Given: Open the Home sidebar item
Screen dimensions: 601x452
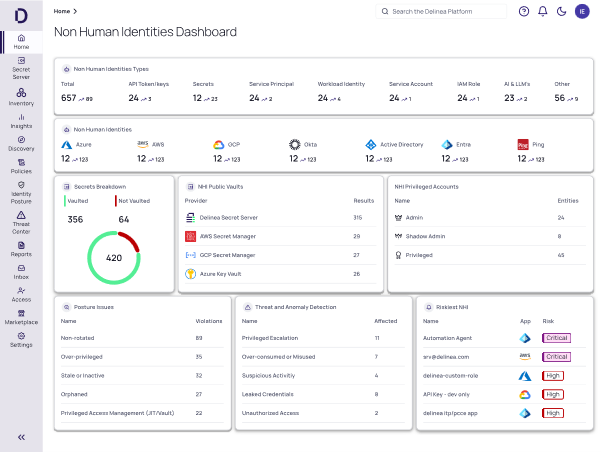Looking at the screenshot, I should pyautogui.click(x=21, y=42).
